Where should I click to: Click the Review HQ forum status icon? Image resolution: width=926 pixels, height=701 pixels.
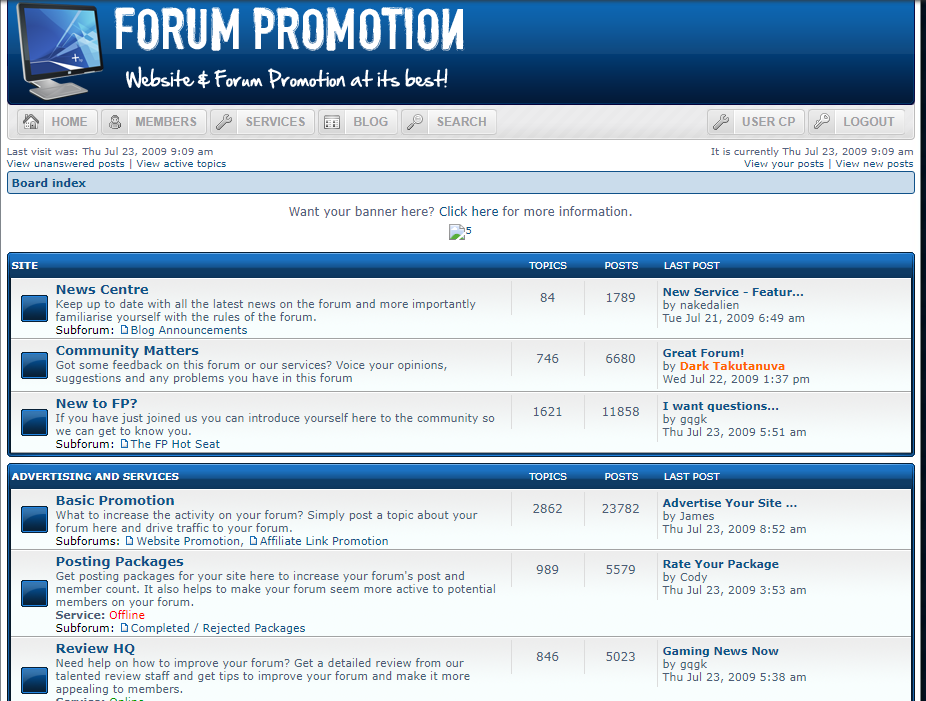point(34,680)
